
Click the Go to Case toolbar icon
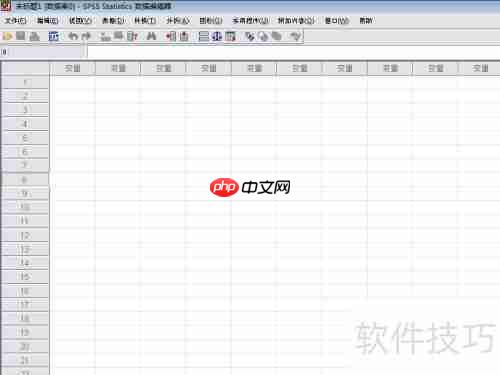click(106, 36)
